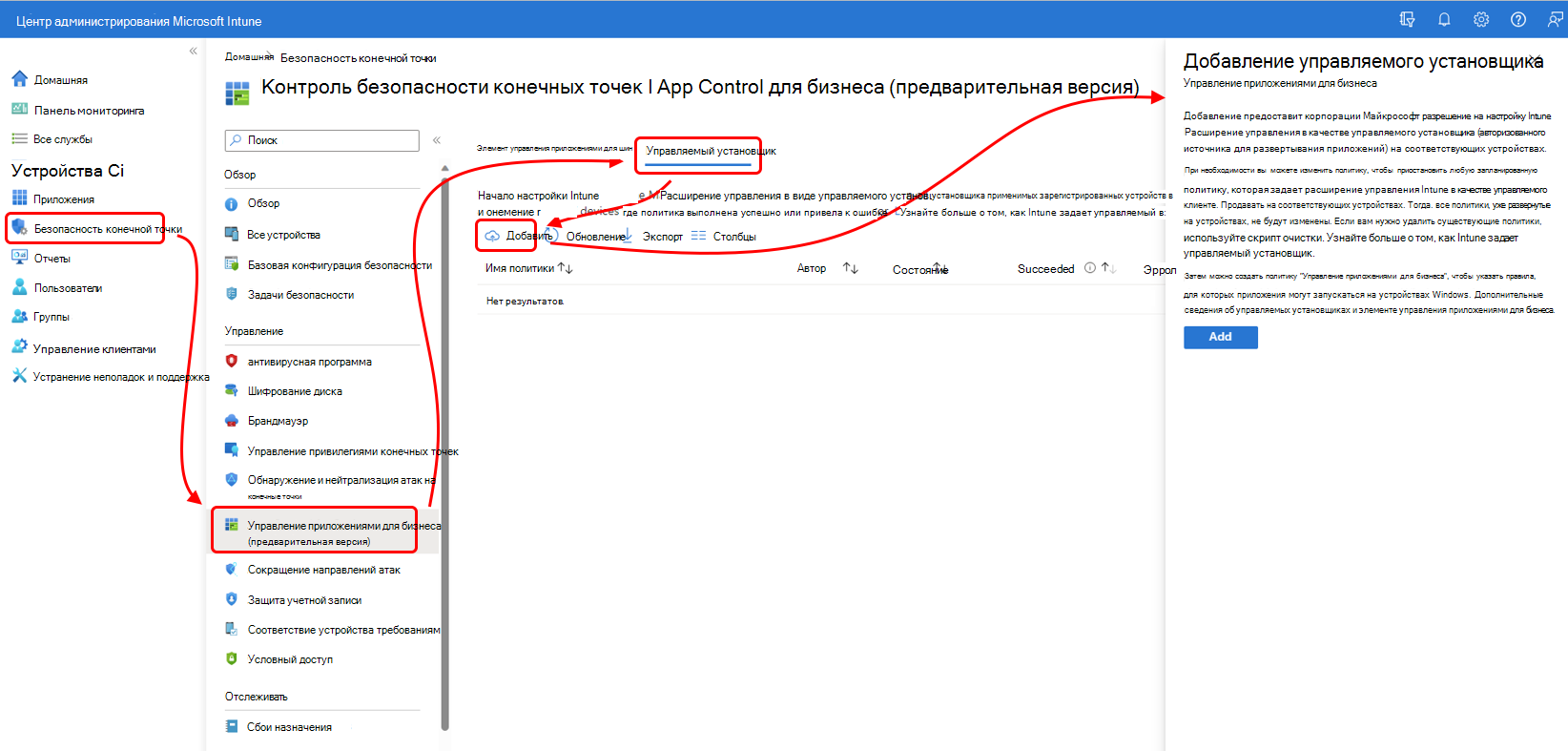Screen dimensions: 1568x751
Task: Open антивирусная программа shield icon
Action: click(x=231, y=361)
